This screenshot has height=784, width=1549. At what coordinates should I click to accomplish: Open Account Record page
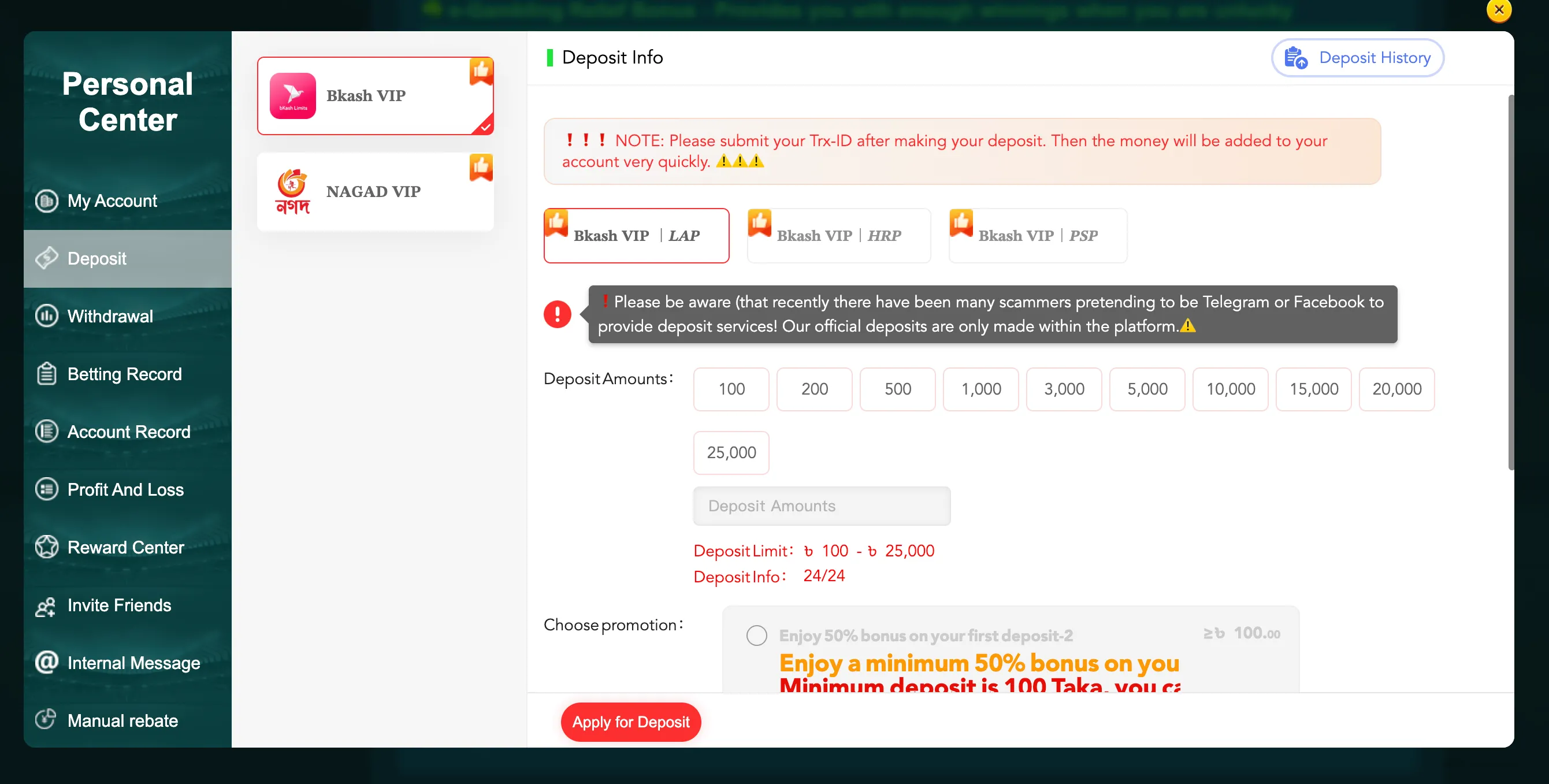128,432
